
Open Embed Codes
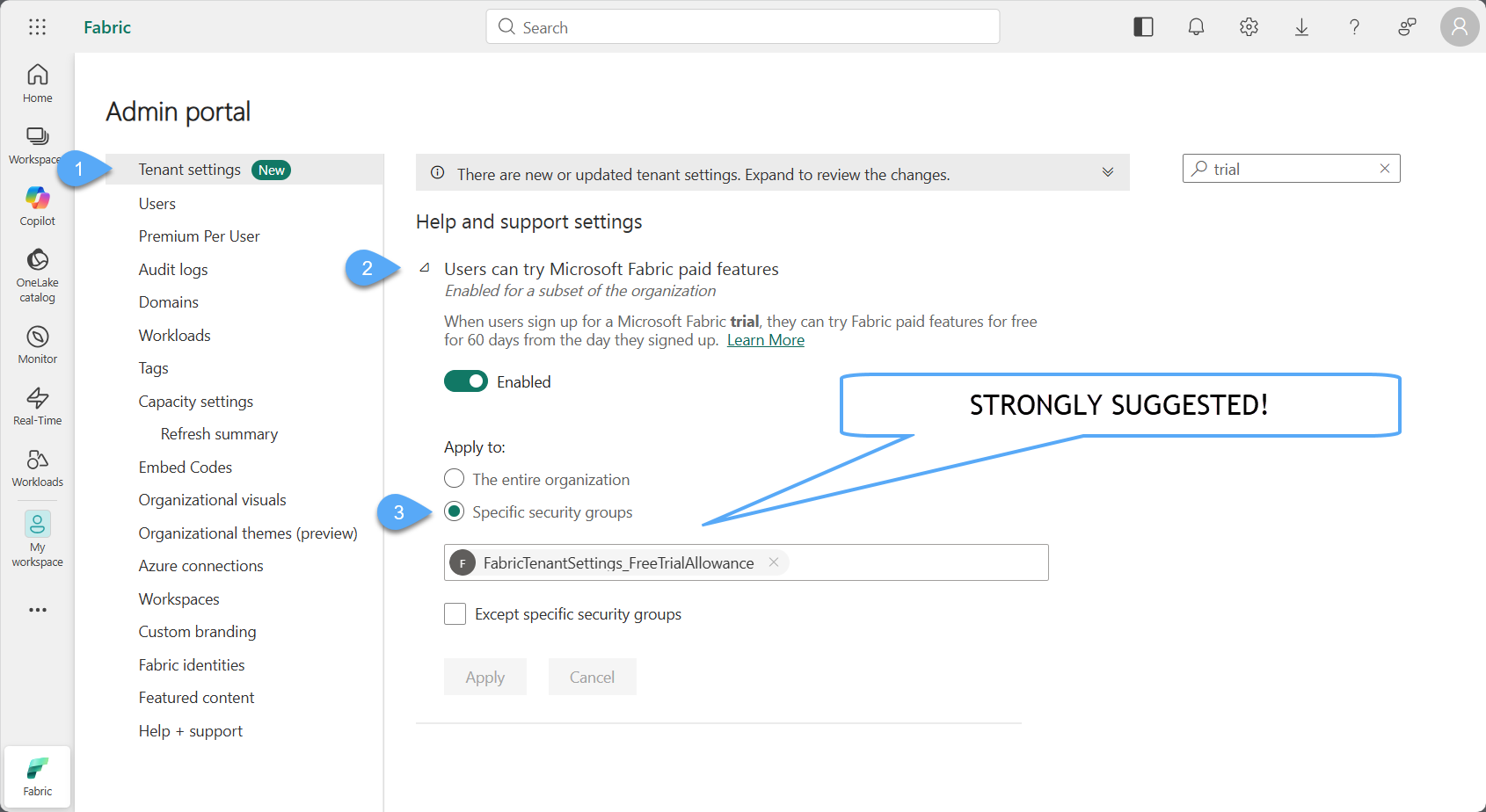[185, 468]
